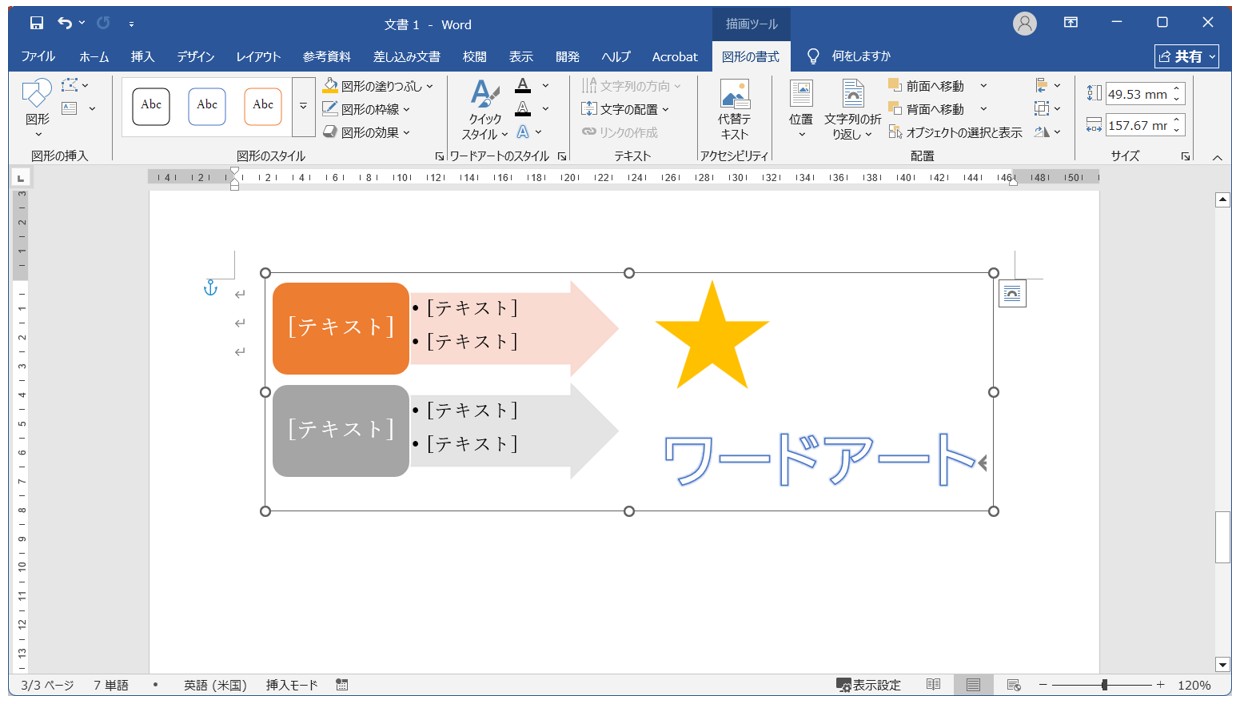Toggle 挿入モード in the status bar
The width and height of the screenshot is (1241, 704).
[x=292, y=685]
